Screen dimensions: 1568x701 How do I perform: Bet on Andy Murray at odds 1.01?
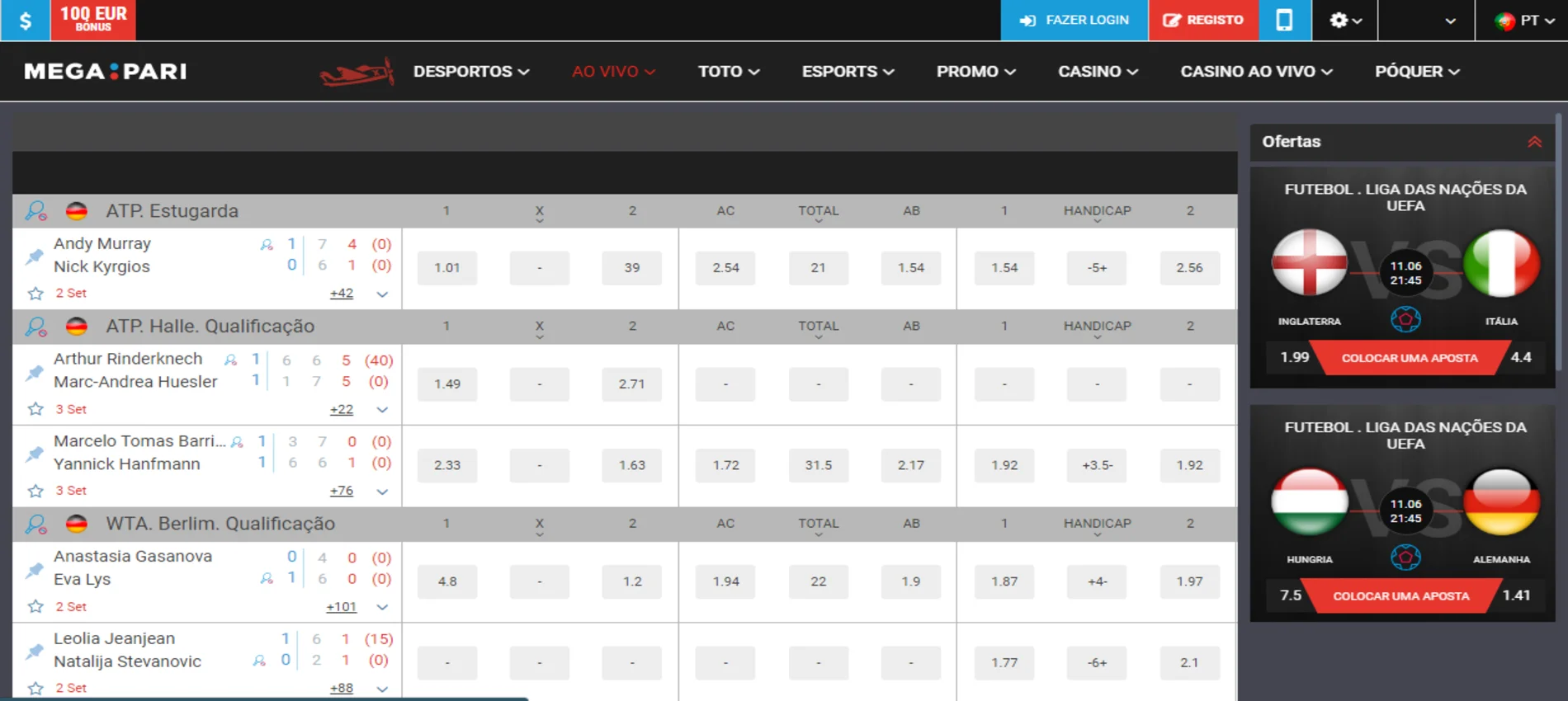point(447,268)
